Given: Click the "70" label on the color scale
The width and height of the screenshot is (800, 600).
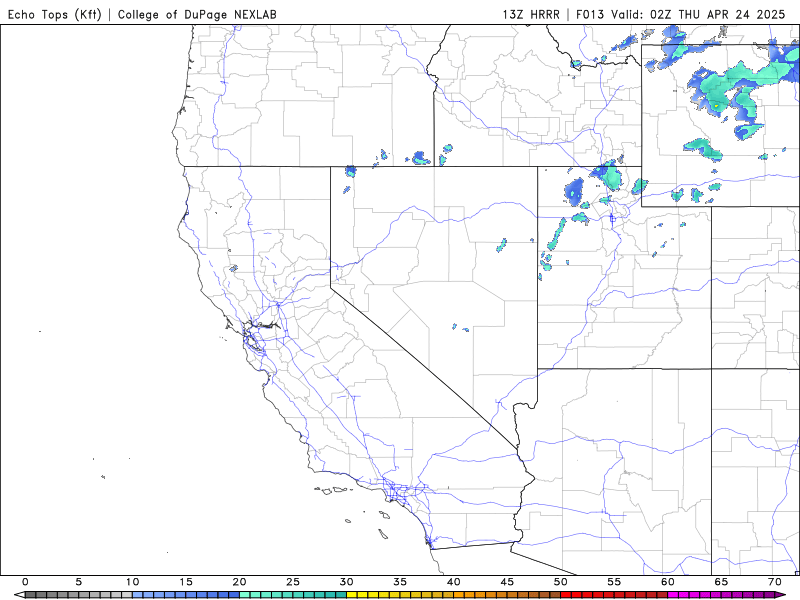Looking at the screenshot, I should point(775,582).
